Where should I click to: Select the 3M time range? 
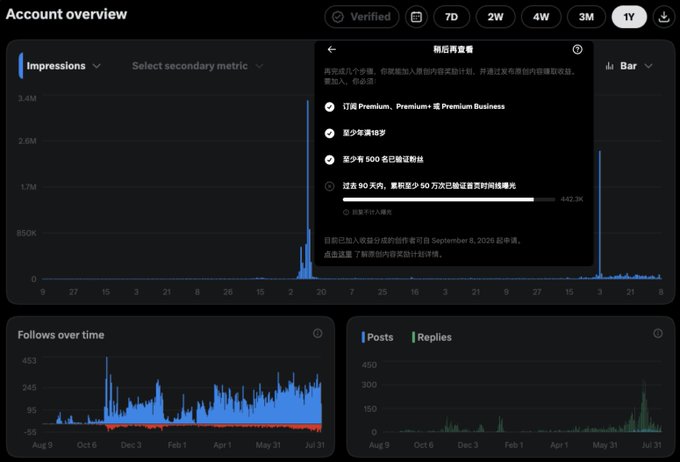pos(586,17)
